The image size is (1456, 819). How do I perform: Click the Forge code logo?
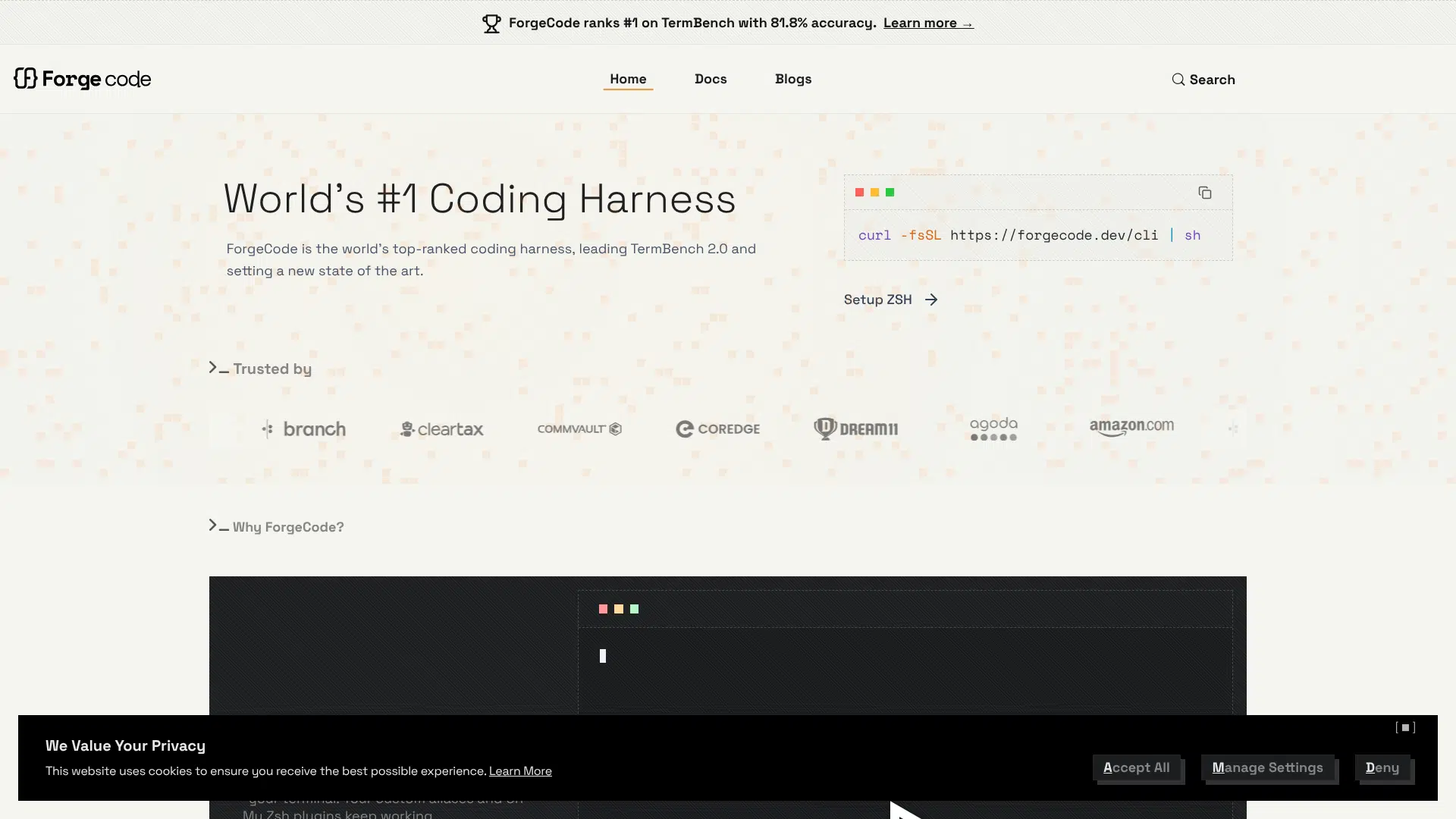point(82,79)
